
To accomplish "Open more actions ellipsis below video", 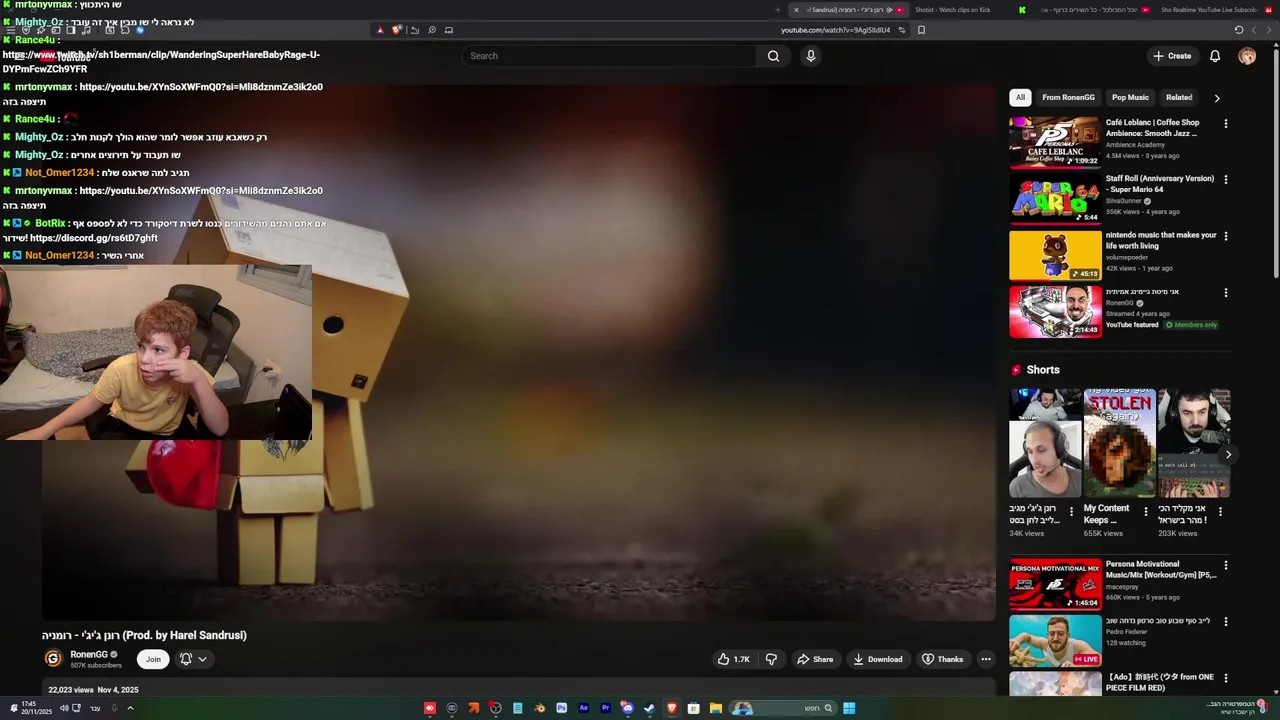I will 986,659.
